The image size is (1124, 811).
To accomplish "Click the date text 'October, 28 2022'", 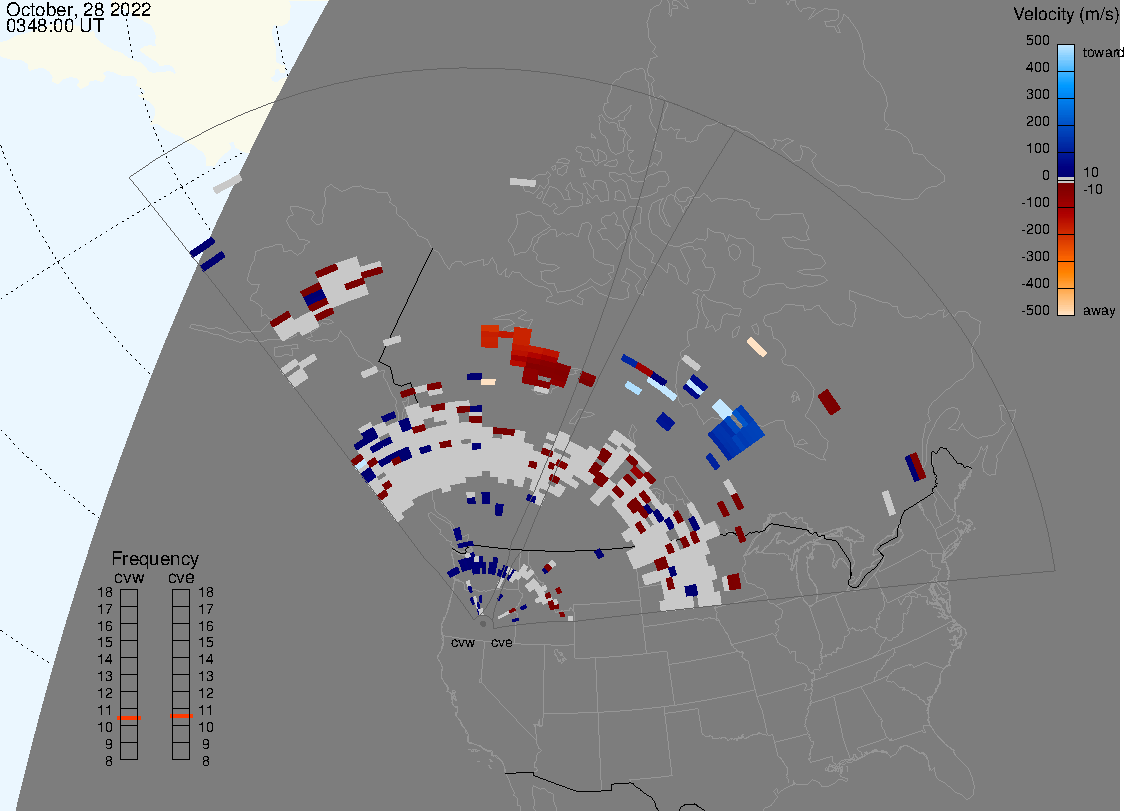I will click(78, 9).
